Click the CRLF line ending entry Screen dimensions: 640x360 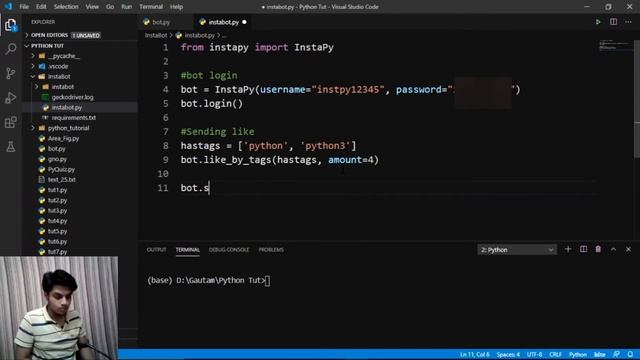coord(555,354)
